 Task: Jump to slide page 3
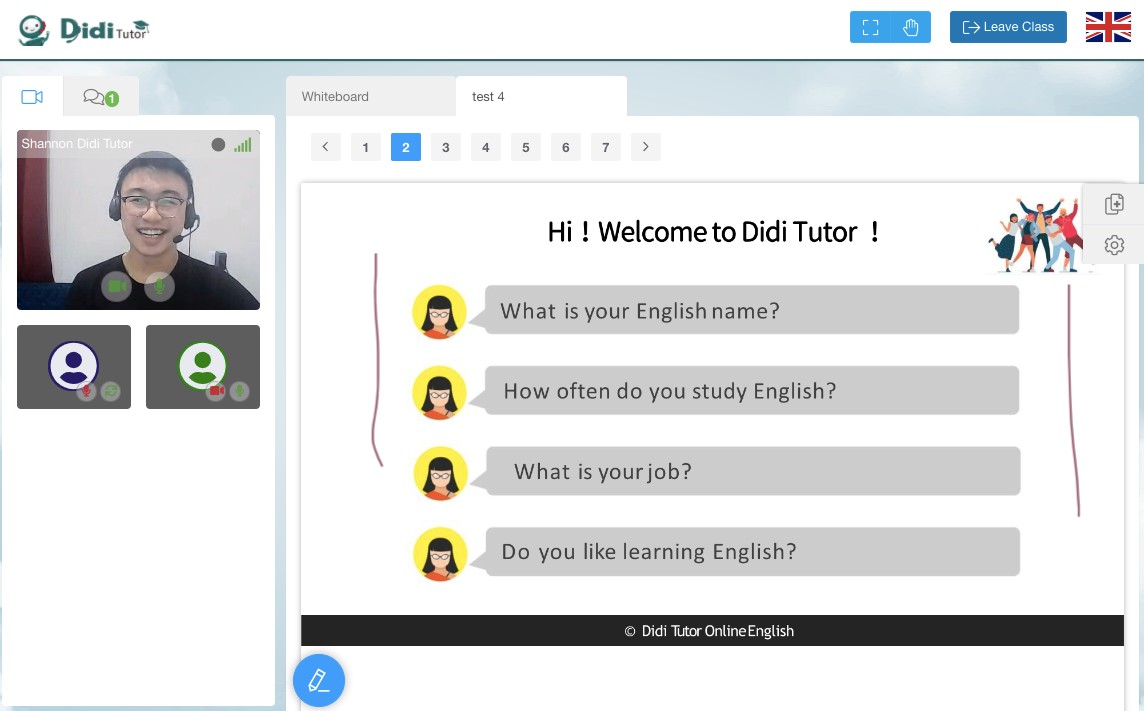pos(446,147)
